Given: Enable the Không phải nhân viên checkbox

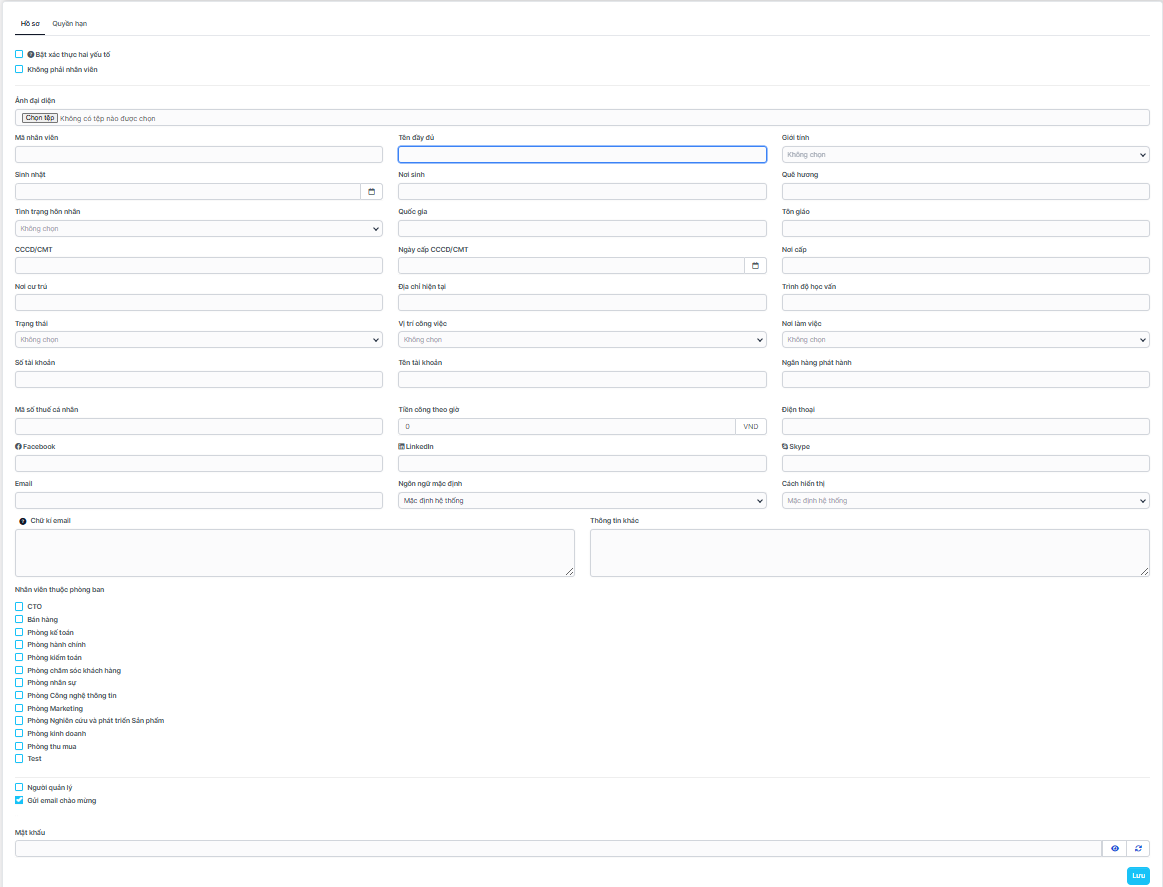Looking at the screenshot, I should [x=19, y=69].
